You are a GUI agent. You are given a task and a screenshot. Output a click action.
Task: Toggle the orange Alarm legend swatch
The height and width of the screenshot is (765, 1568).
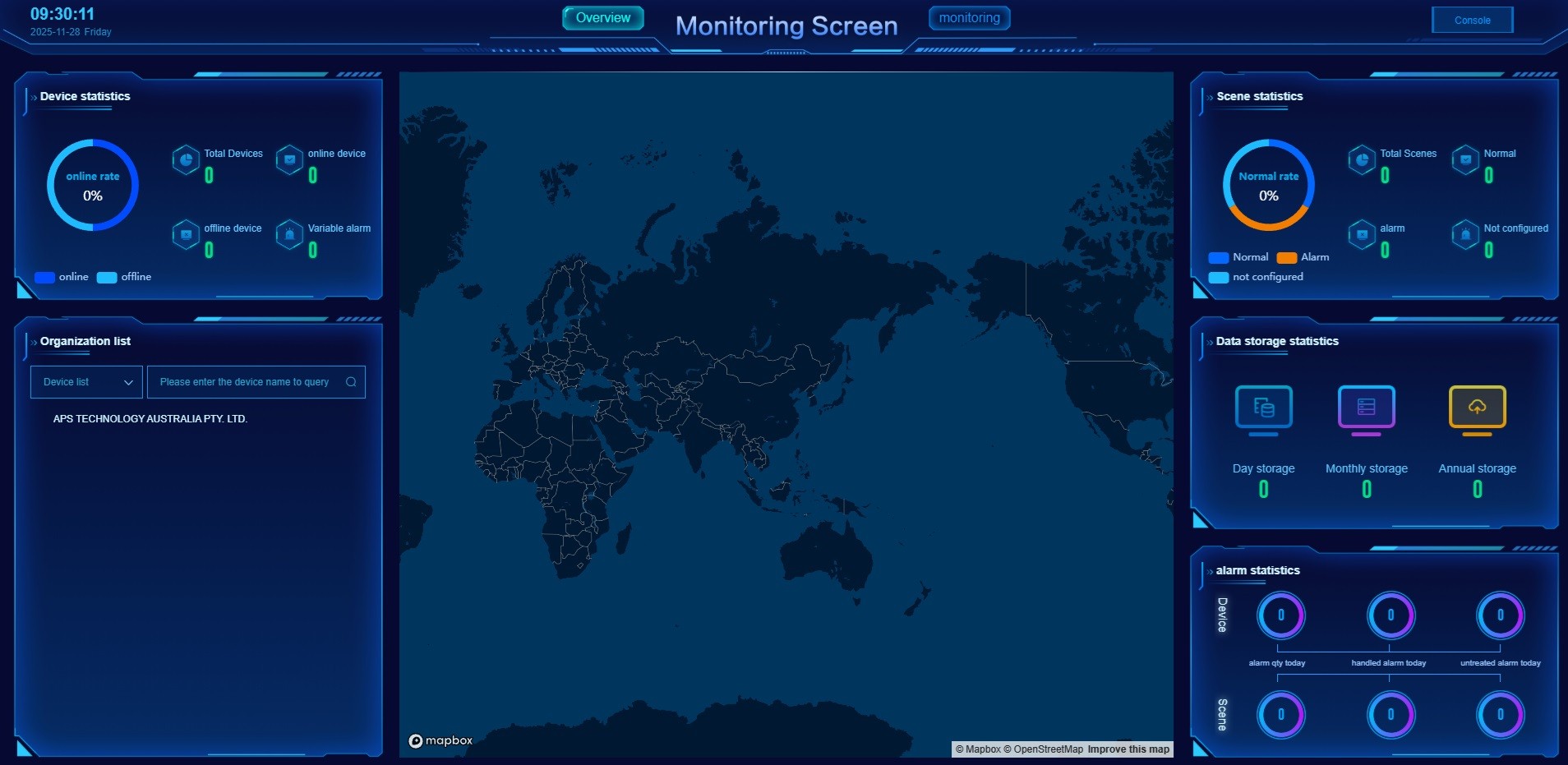1287,258
